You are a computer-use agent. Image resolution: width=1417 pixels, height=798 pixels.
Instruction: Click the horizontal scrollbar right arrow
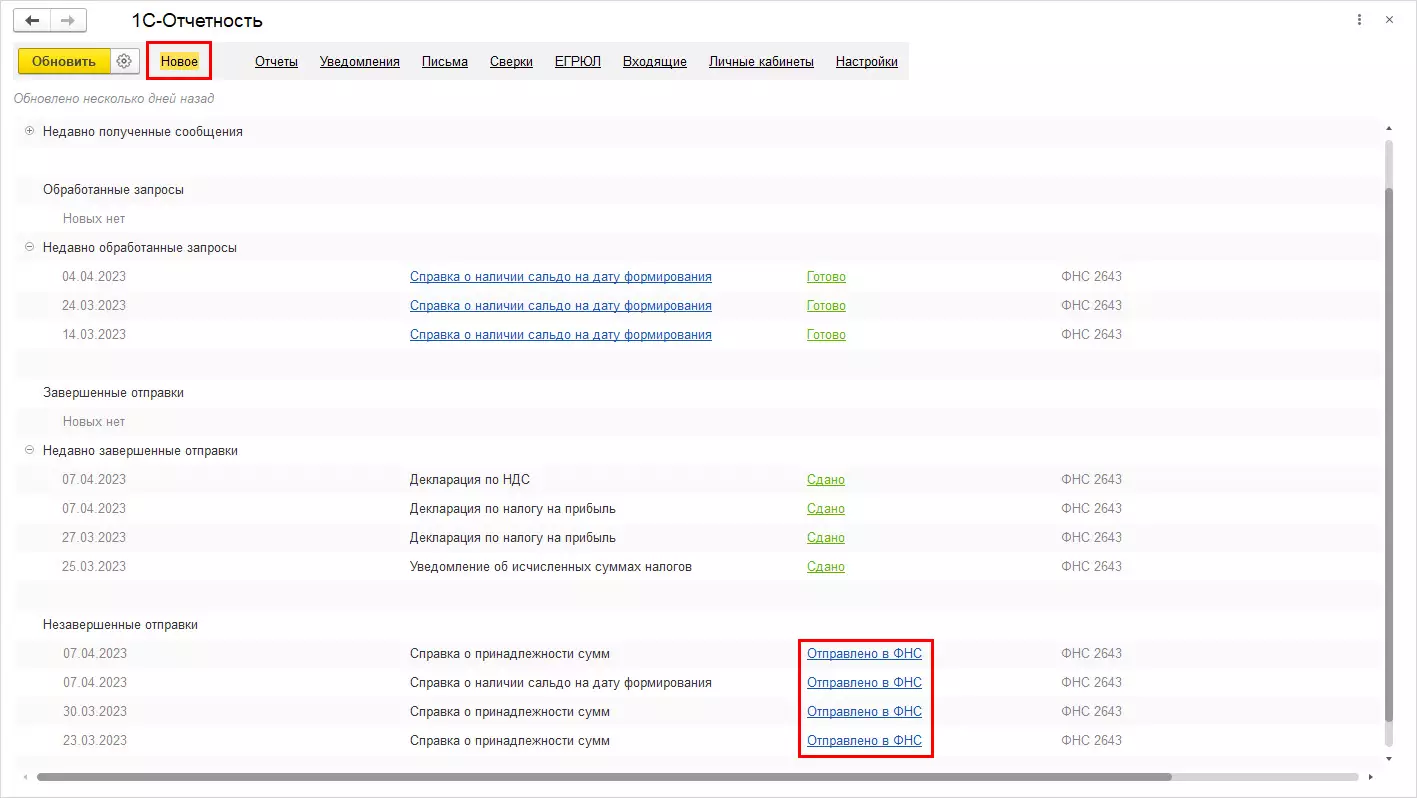[1370, 777]
